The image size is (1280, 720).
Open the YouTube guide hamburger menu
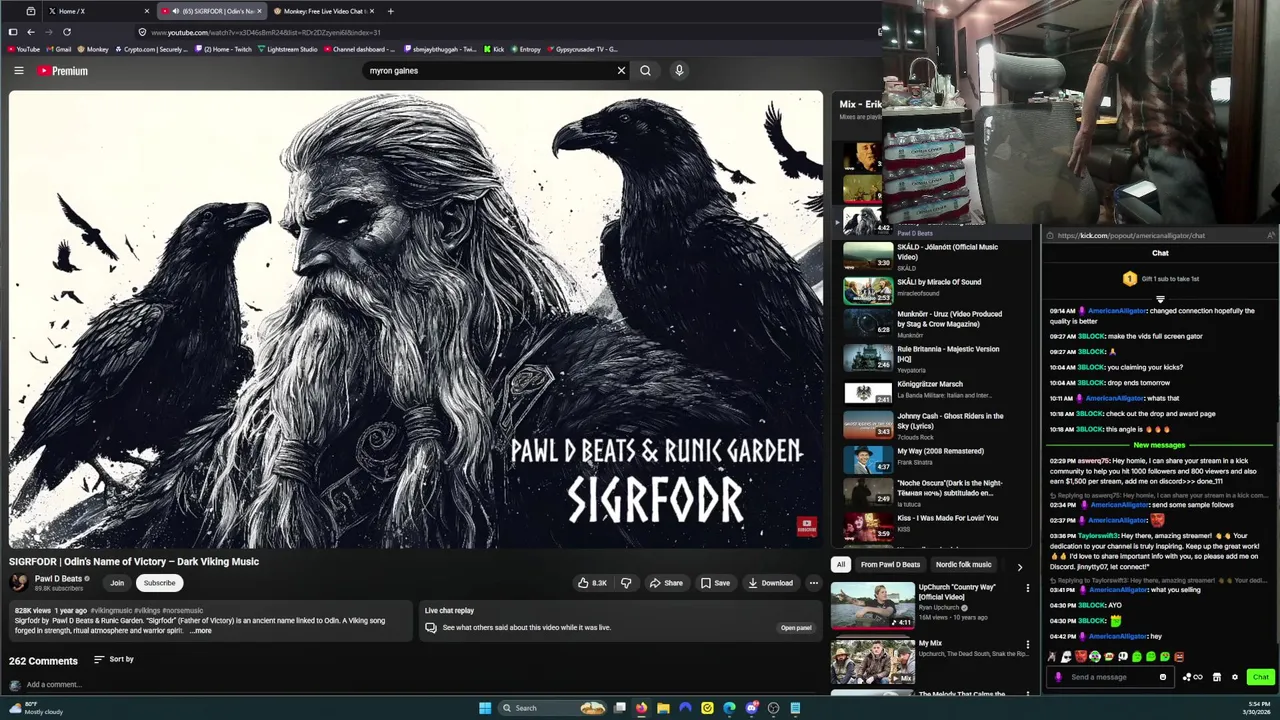tap(18, 71)
